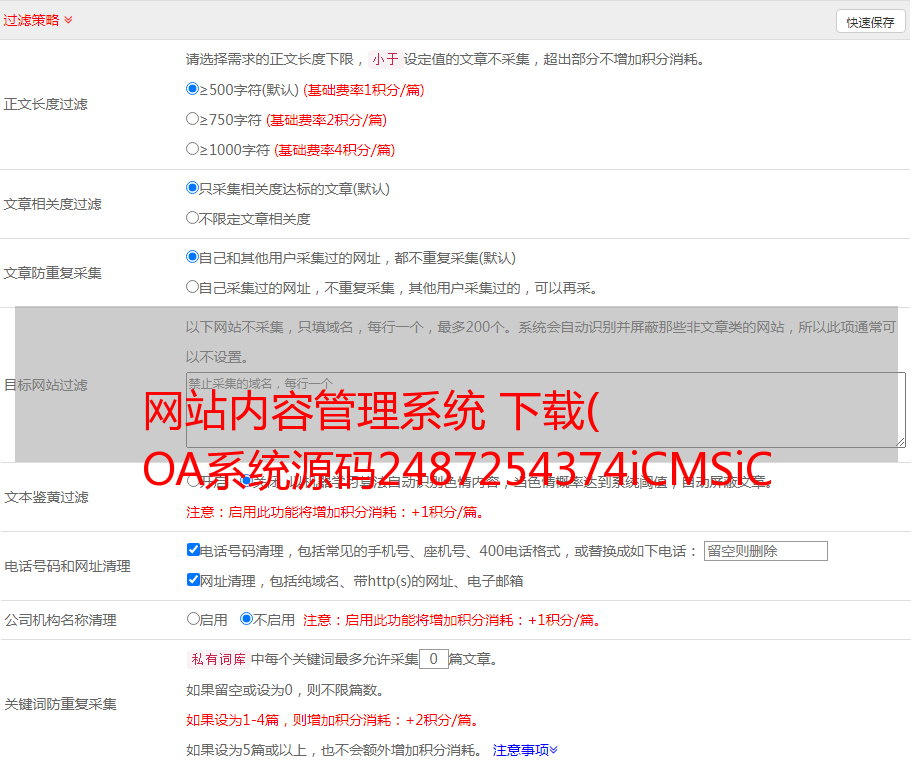Click the 留空则删除 phone replacement field
The height and width of the screenshot is (768, 912).
pyautogui.click(x=765, y=551)
